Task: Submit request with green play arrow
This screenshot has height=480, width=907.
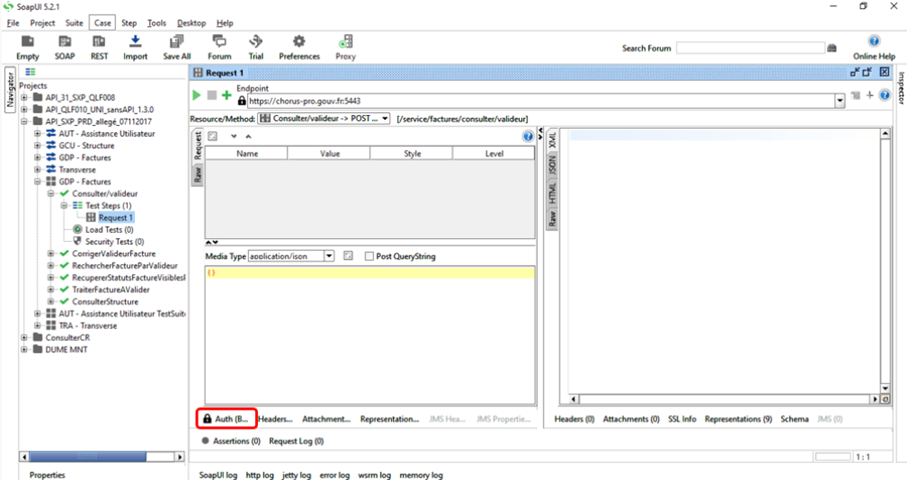Action: (197, 95)
